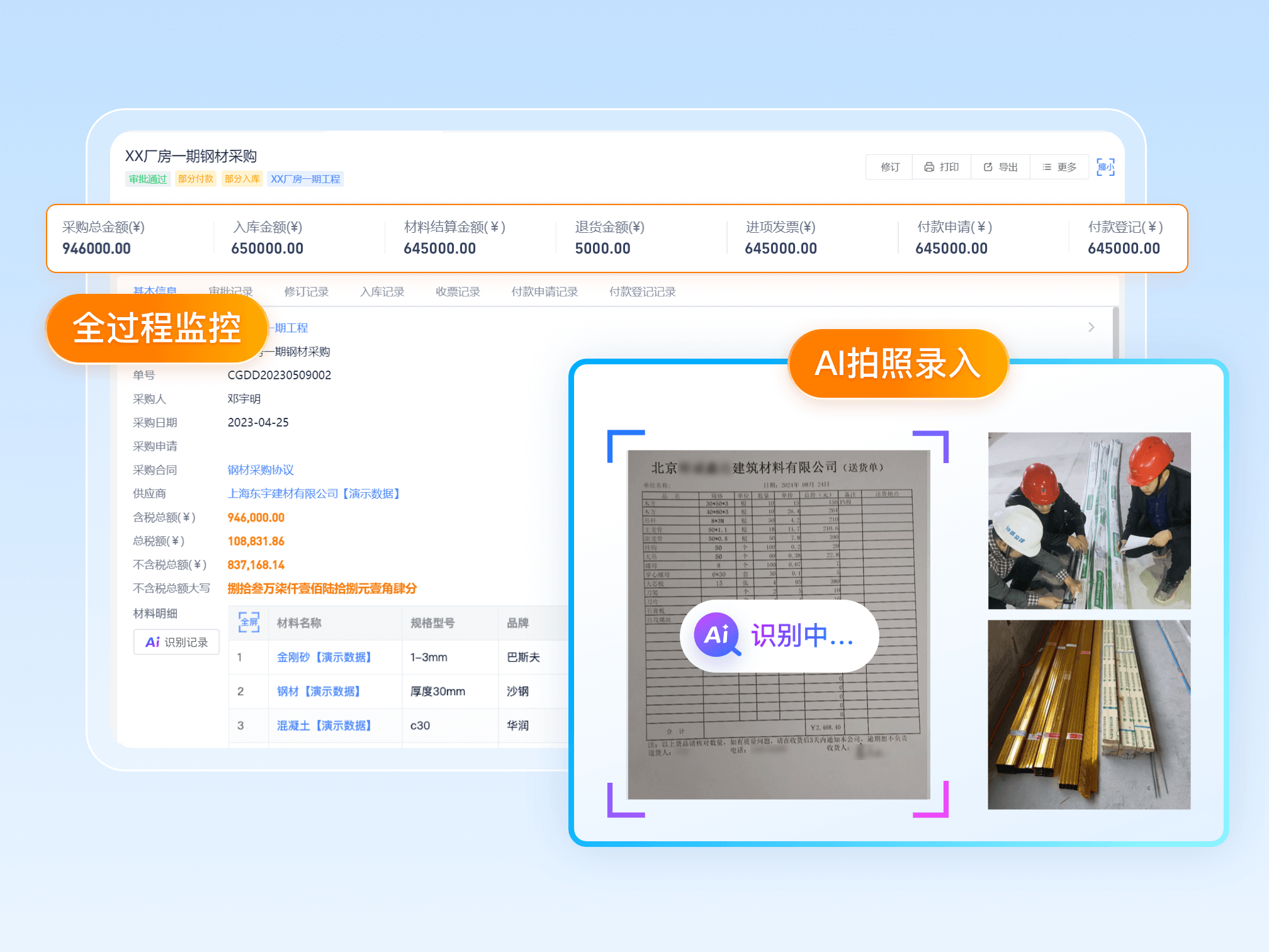Open Shanghai Dongyu supplier link
Image resolution: width=1269 pixels, height=952 pixels.
(x=313, y=494)
